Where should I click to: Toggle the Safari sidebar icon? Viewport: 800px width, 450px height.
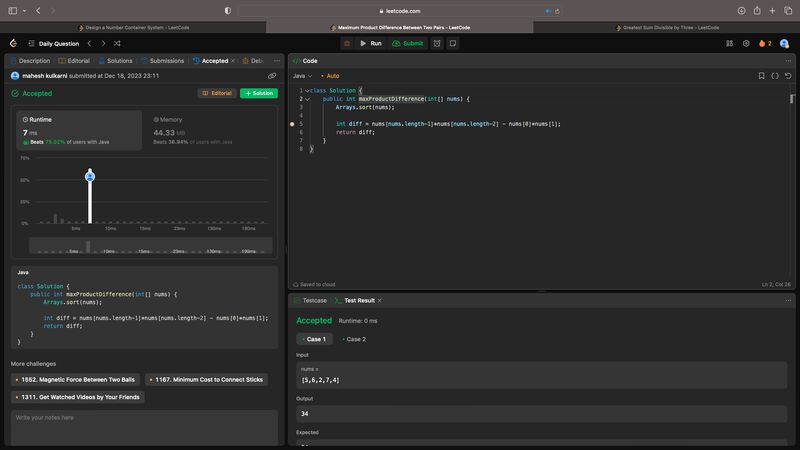(13, 11)
